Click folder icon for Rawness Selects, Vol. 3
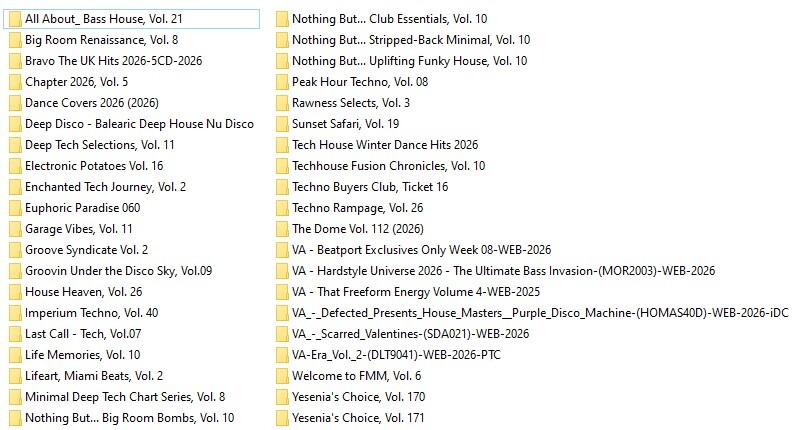The image size is (812, 430). pos(282,103)
